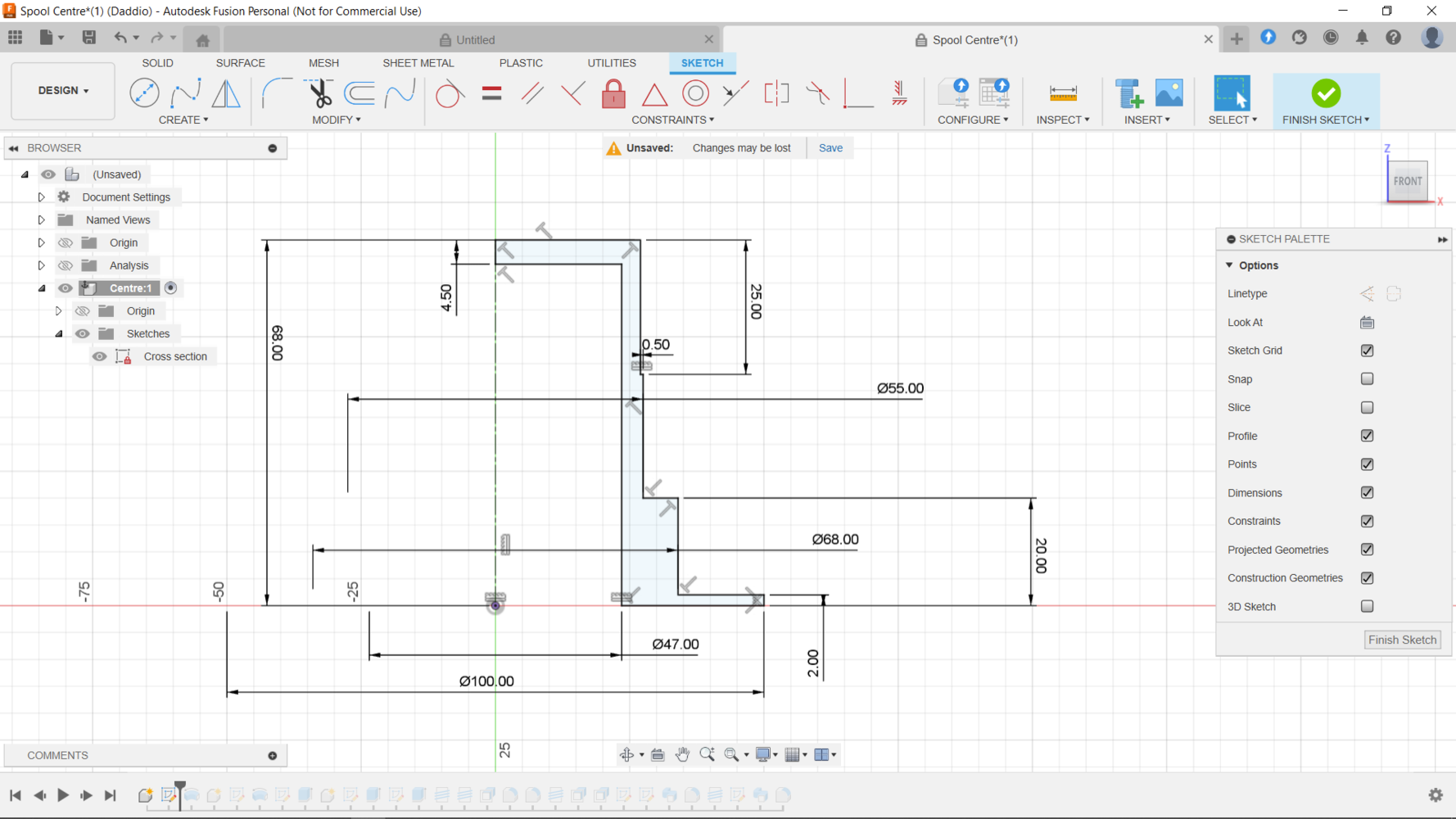
Task: Open the INSPECT dropdown menu
Action: point(1063,120)
